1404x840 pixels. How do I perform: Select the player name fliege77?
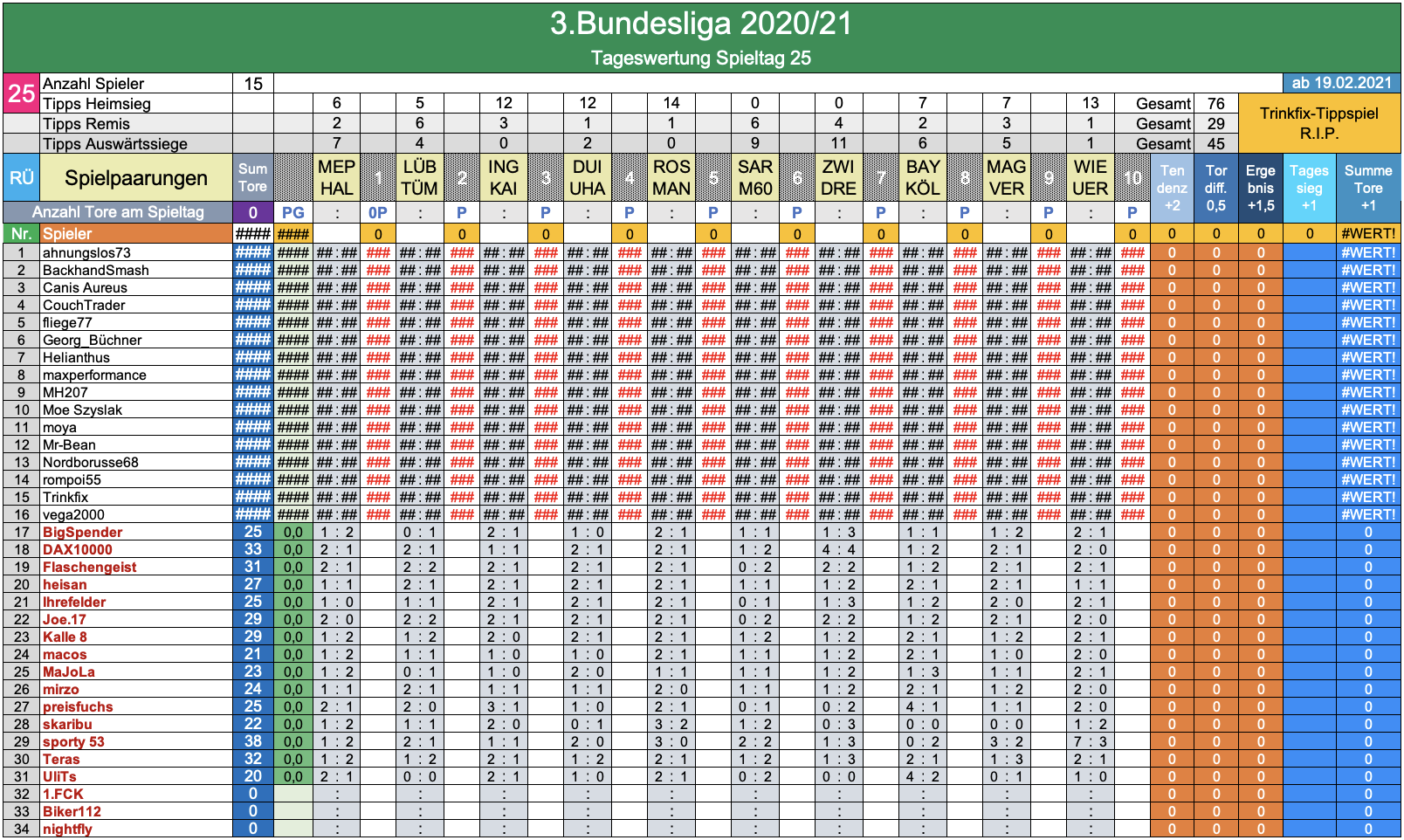[67, 322]
